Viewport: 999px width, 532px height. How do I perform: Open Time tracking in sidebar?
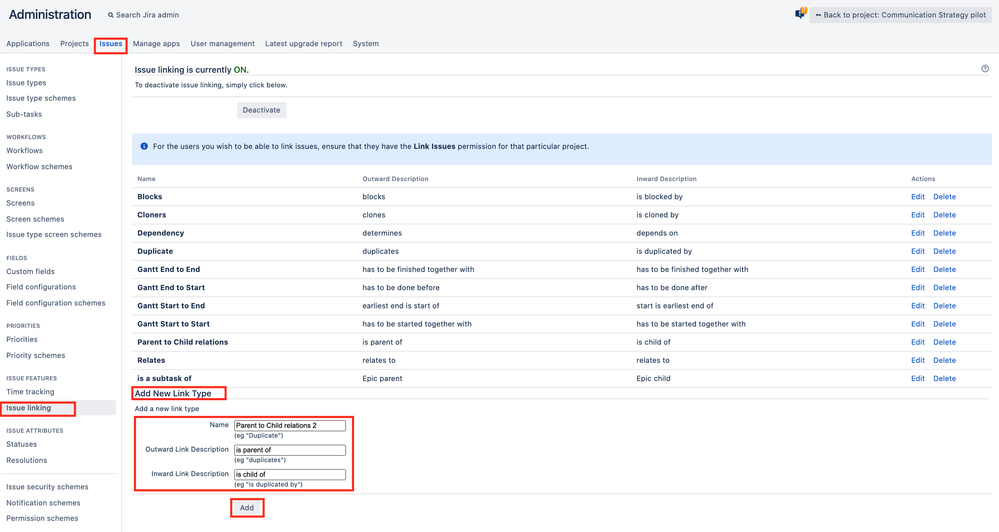tap(30, 392)
